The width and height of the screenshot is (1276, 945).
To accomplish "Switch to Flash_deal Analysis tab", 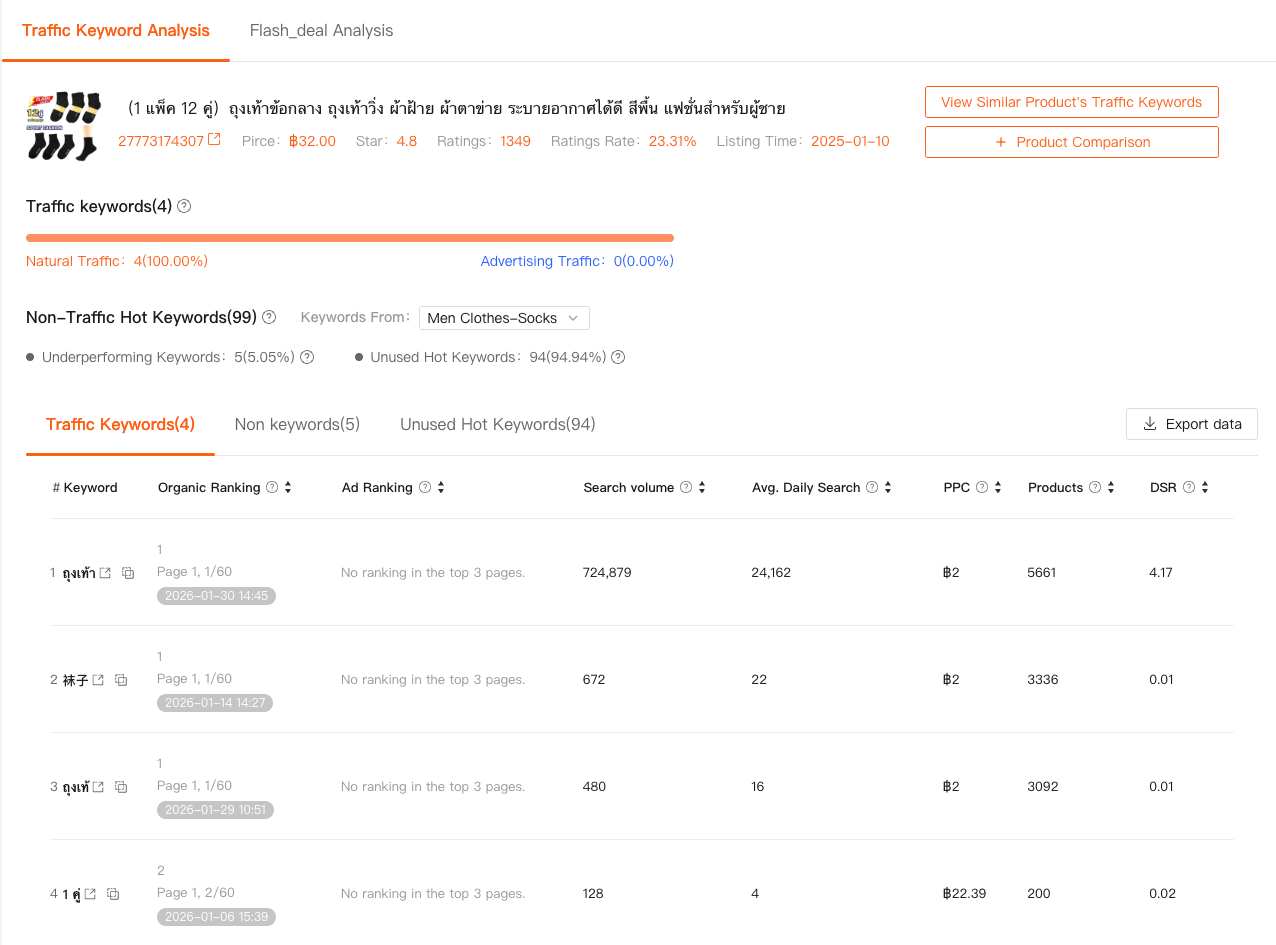I will click(321, 30).
